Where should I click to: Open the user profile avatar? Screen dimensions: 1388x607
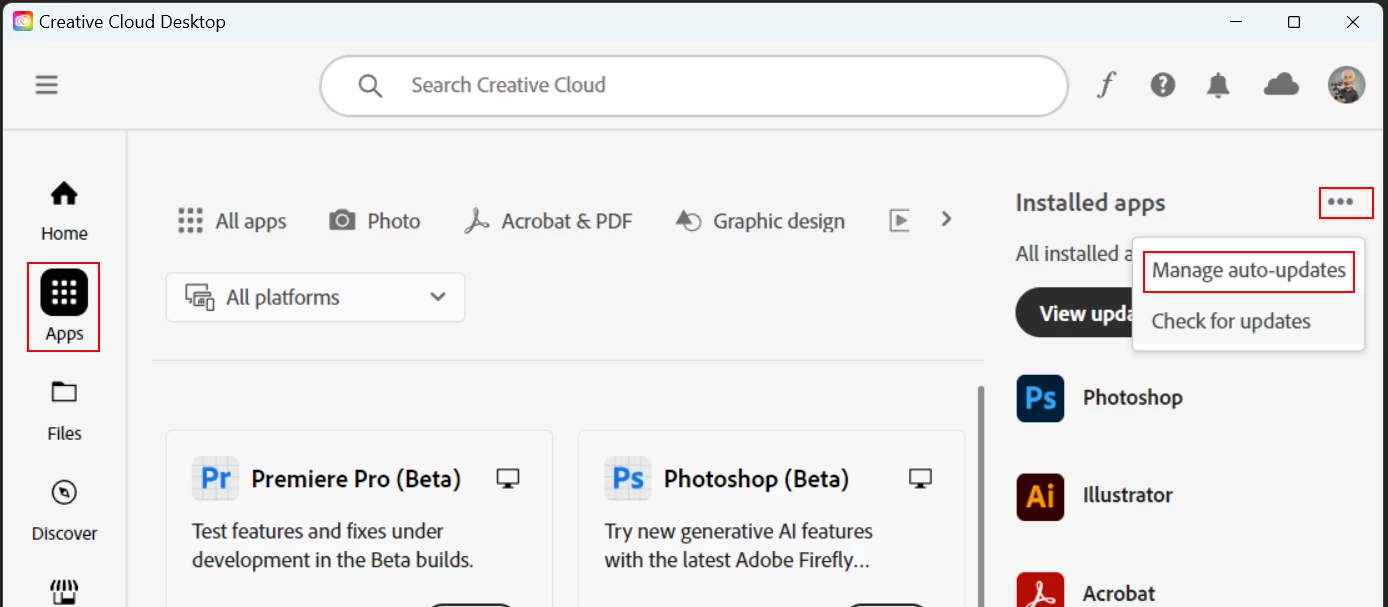click(1346, 85)
